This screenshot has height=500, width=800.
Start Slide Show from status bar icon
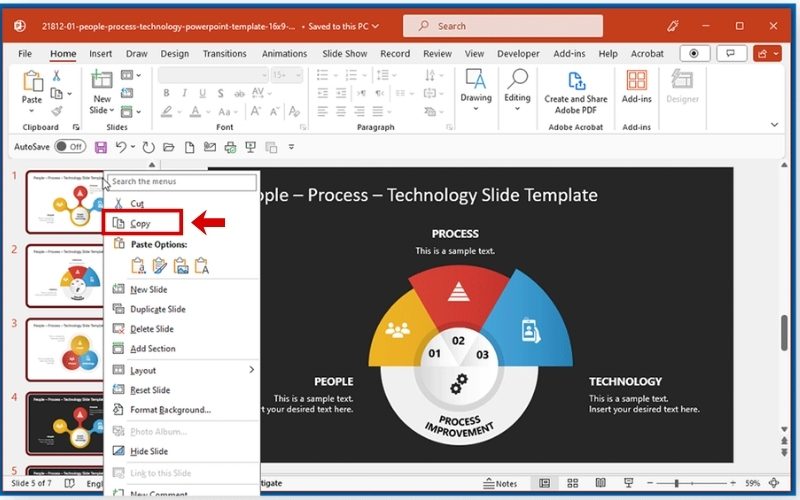pos(629,483)
